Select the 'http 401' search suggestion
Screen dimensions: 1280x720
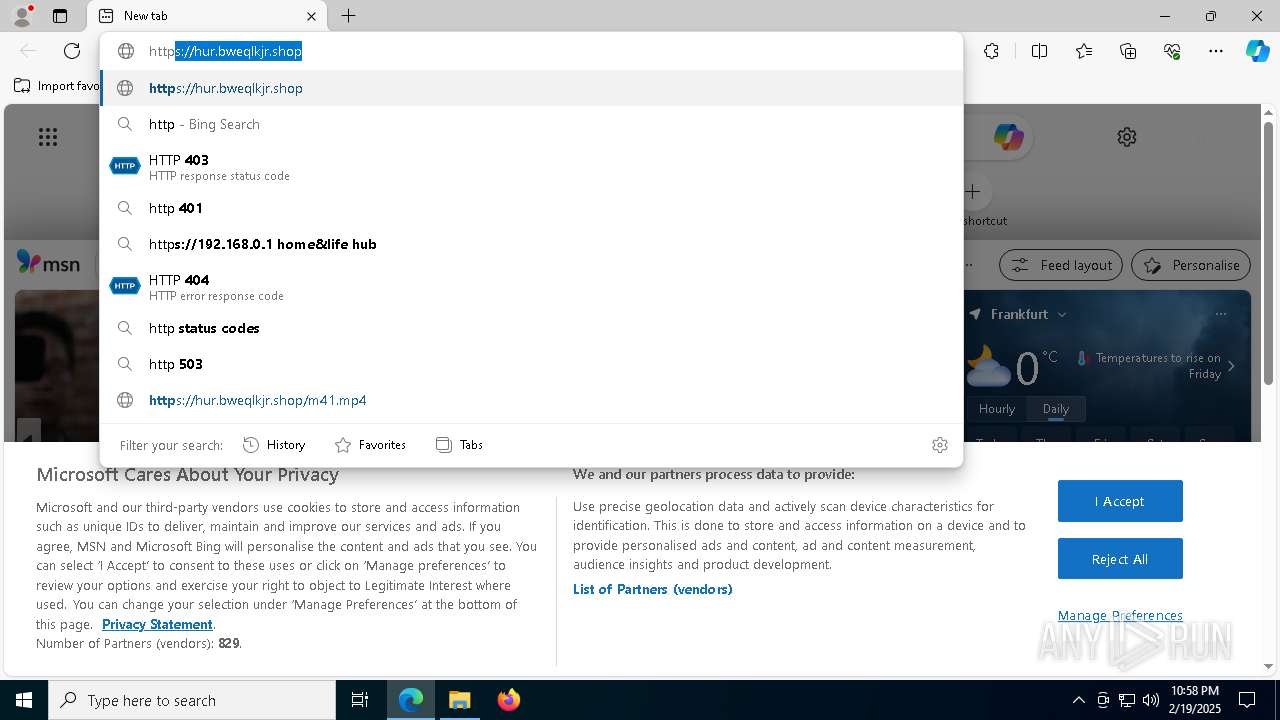[x=531, y=208]
